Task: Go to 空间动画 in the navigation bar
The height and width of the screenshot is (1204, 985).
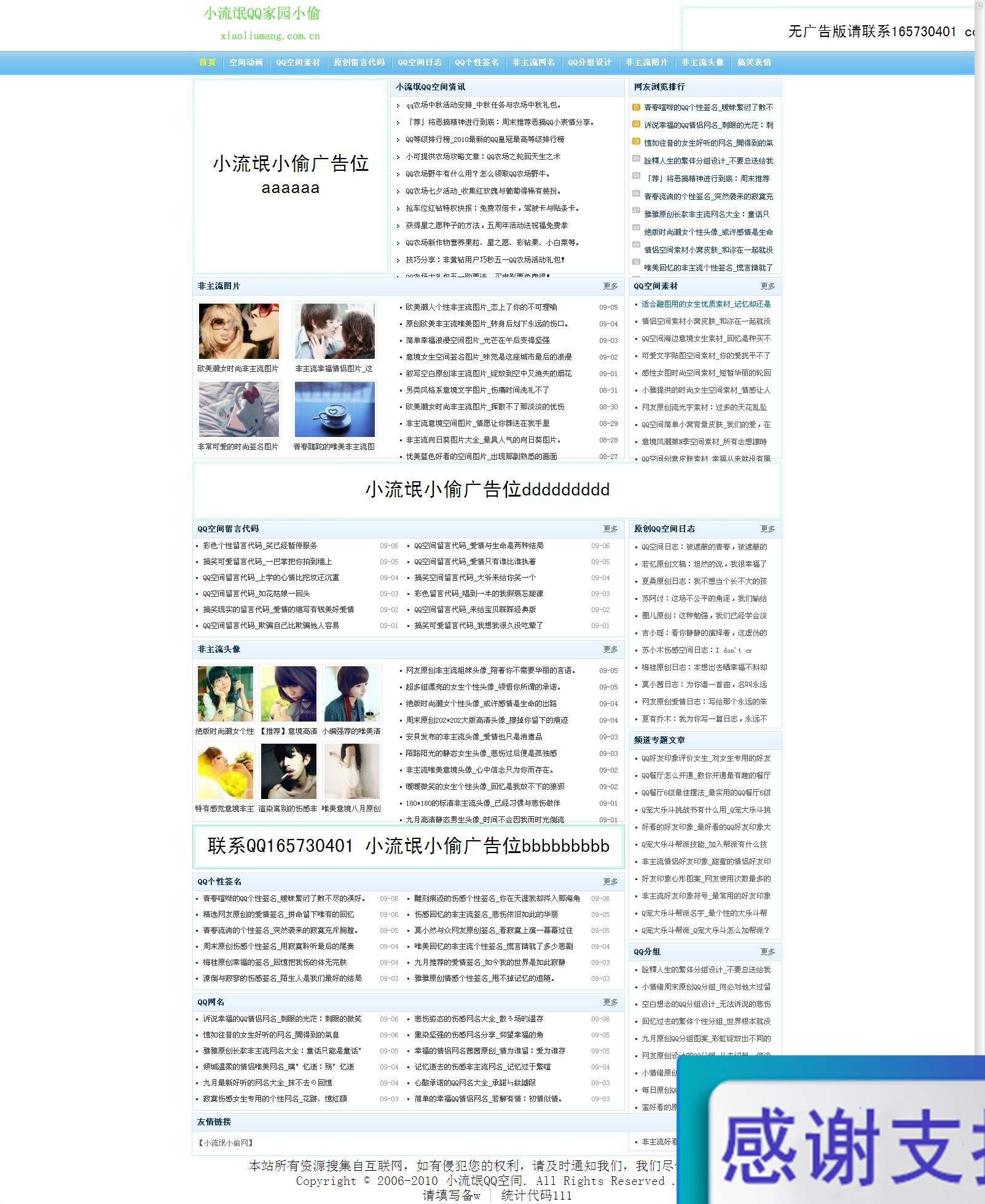Action: (246, 62)
